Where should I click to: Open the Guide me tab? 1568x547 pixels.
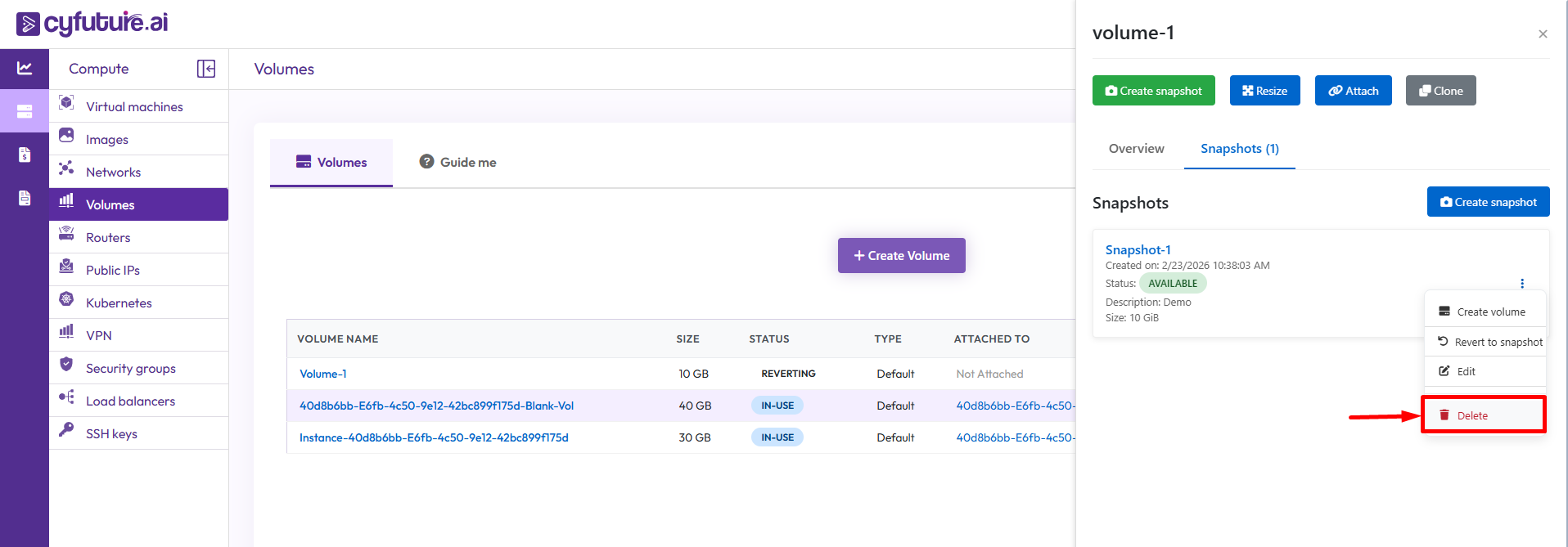(458, 163)
